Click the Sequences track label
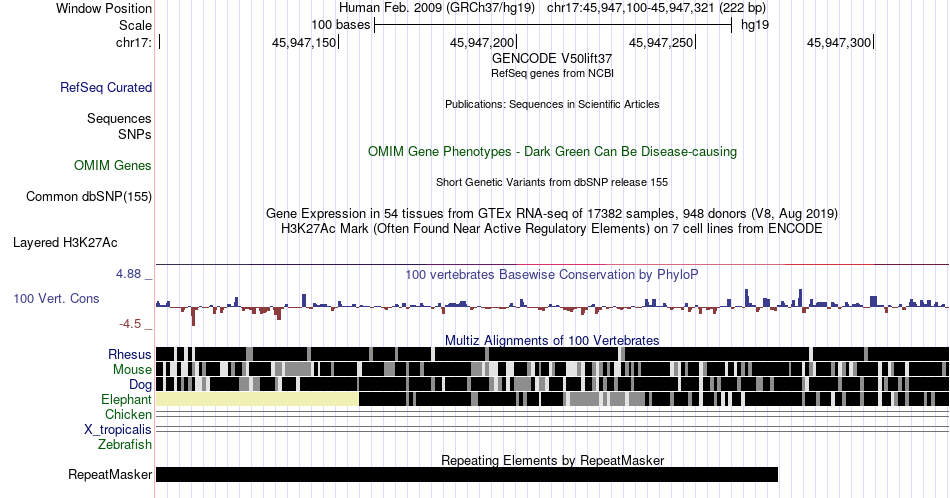 click(x=119, y=118)
